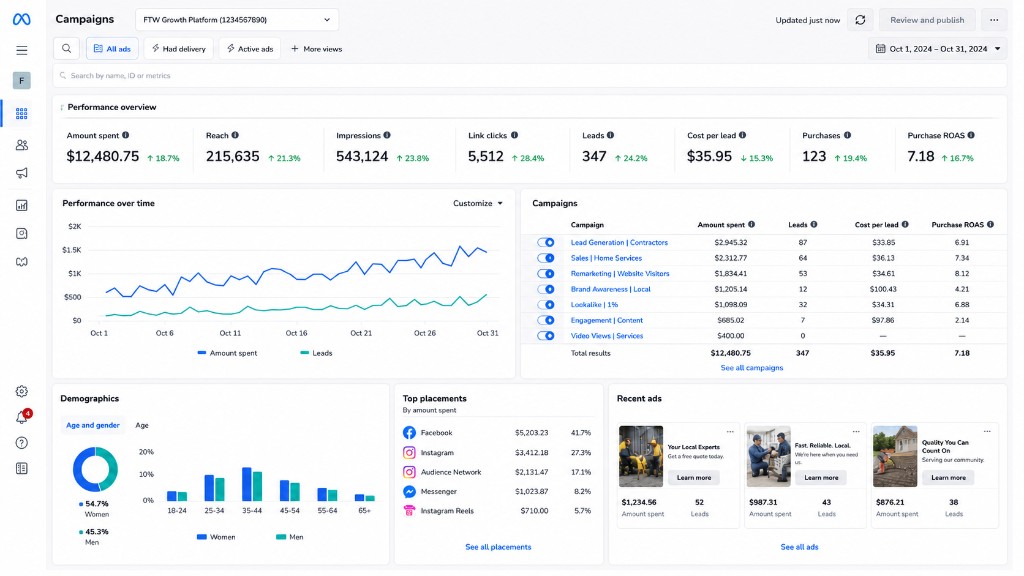Click the F account avatar
Screen dimensions: 1024x576
point(22,80)
